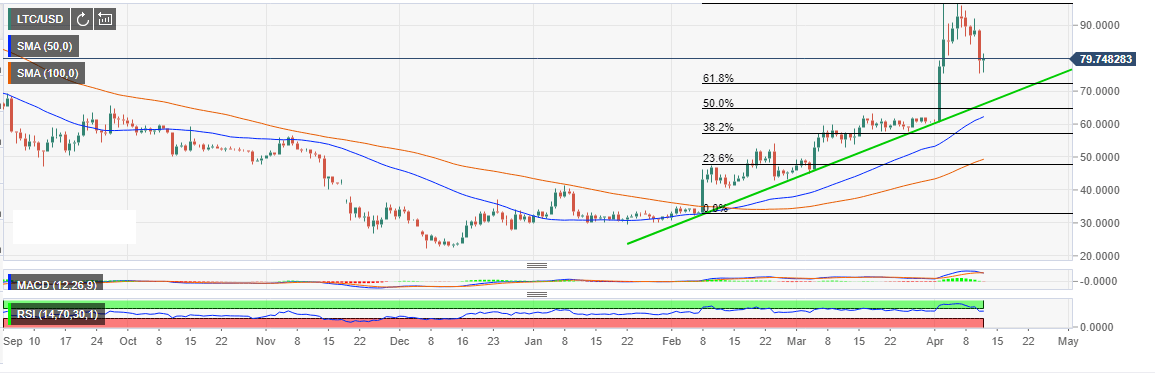Click the 38.2% Fibonacci level label
Image resolution: width=1155 pixels, height=377 pixels.
point(718,127)
